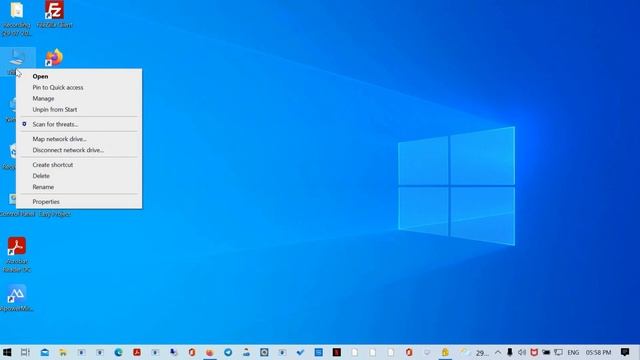The width and height of the screenshot is (640, 360).
Task: Switch to Firefox in the taskbar
Action: (210, 352)
